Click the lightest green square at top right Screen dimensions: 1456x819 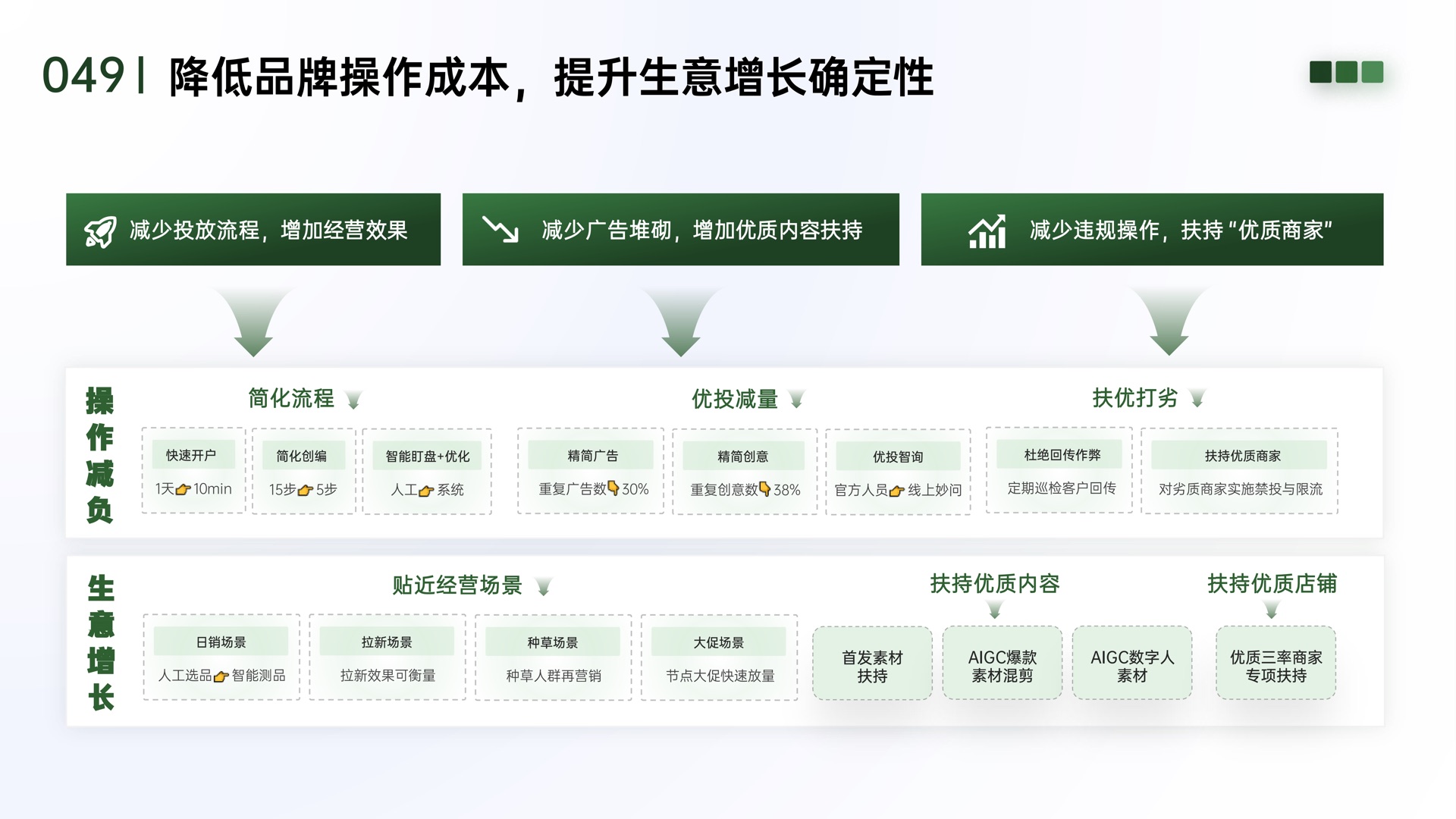coord(1373,72)
